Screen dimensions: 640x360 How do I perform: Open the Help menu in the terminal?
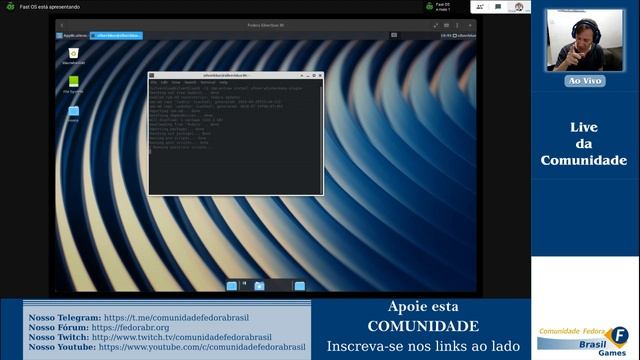(x=224, y=82)
